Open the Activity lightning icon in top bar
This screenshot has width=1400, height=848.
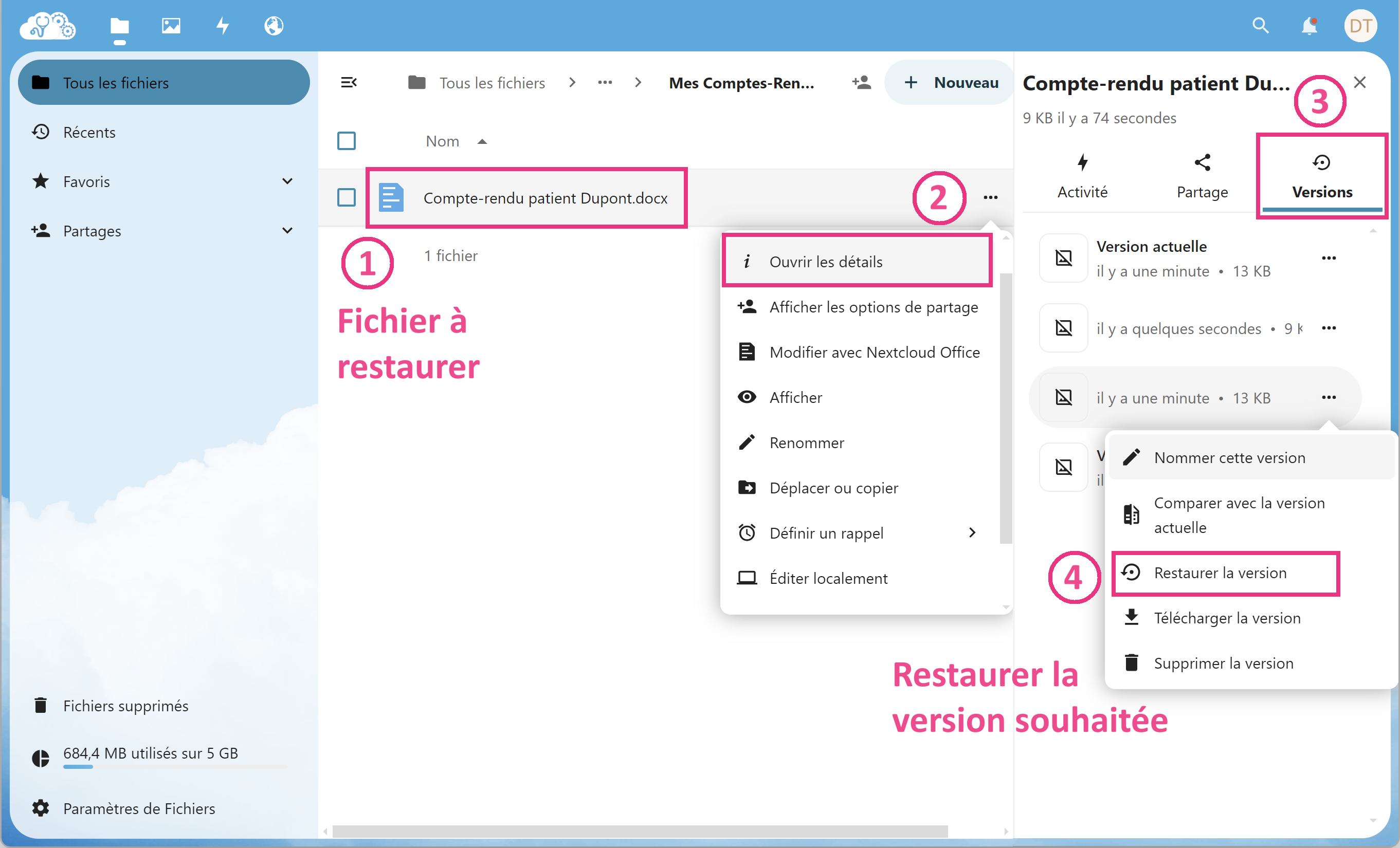click(x=223, y=26)
